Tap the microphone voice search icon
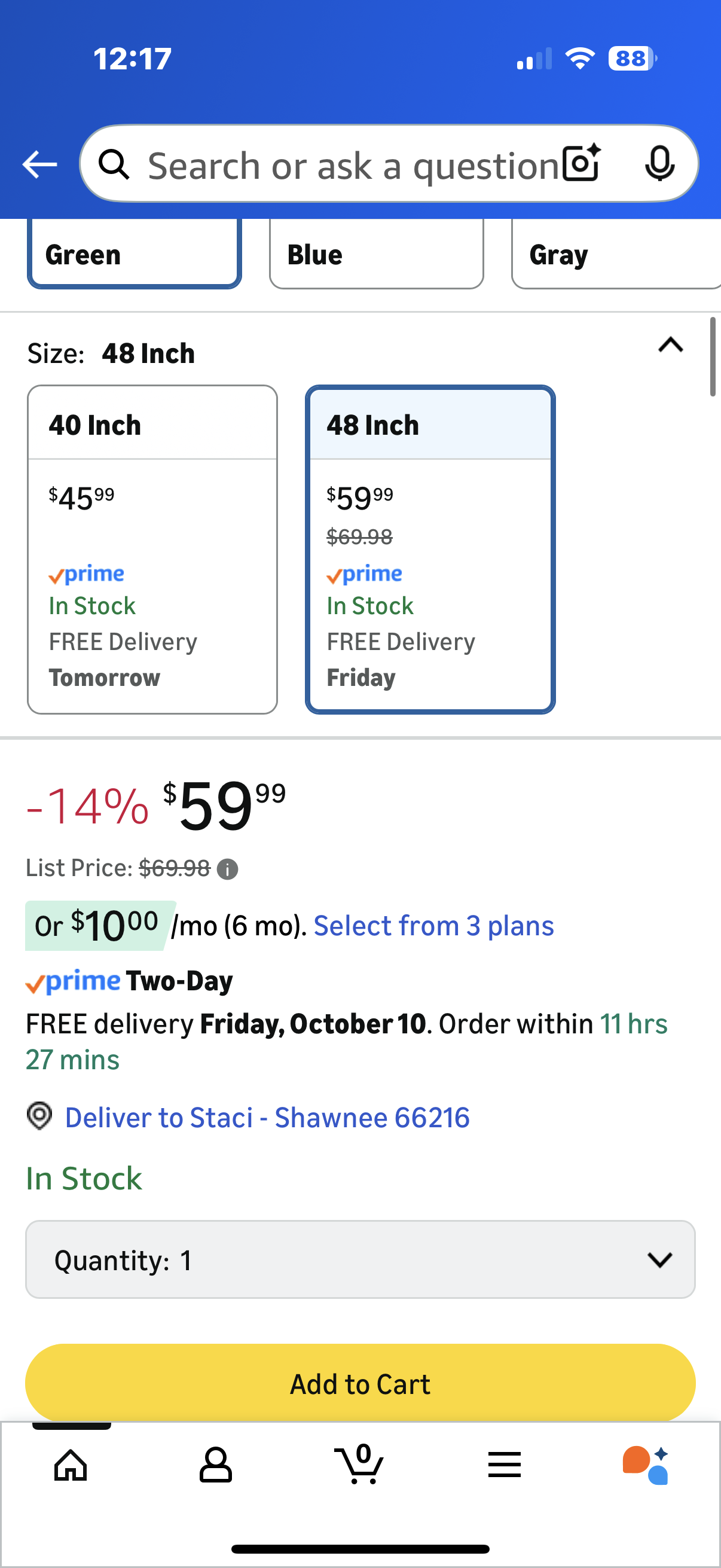This screenshot has height=1568, width=721. (x=659, y=164)
